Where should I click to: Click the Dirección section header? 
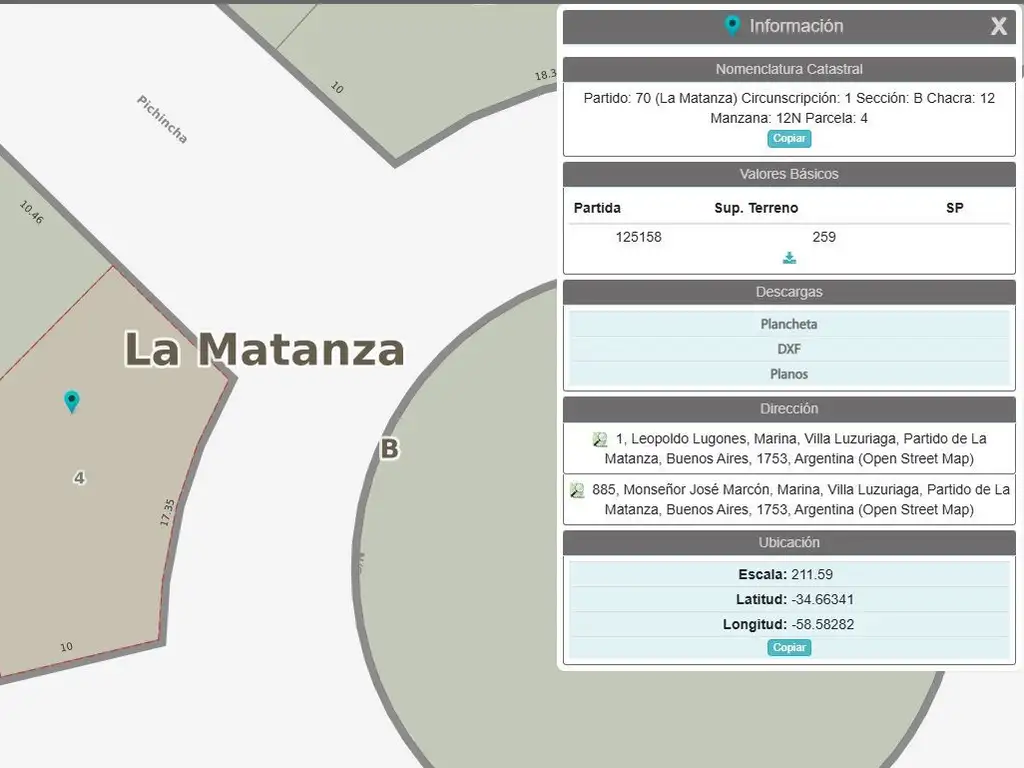pyautogui.click(x=789, y=408)
